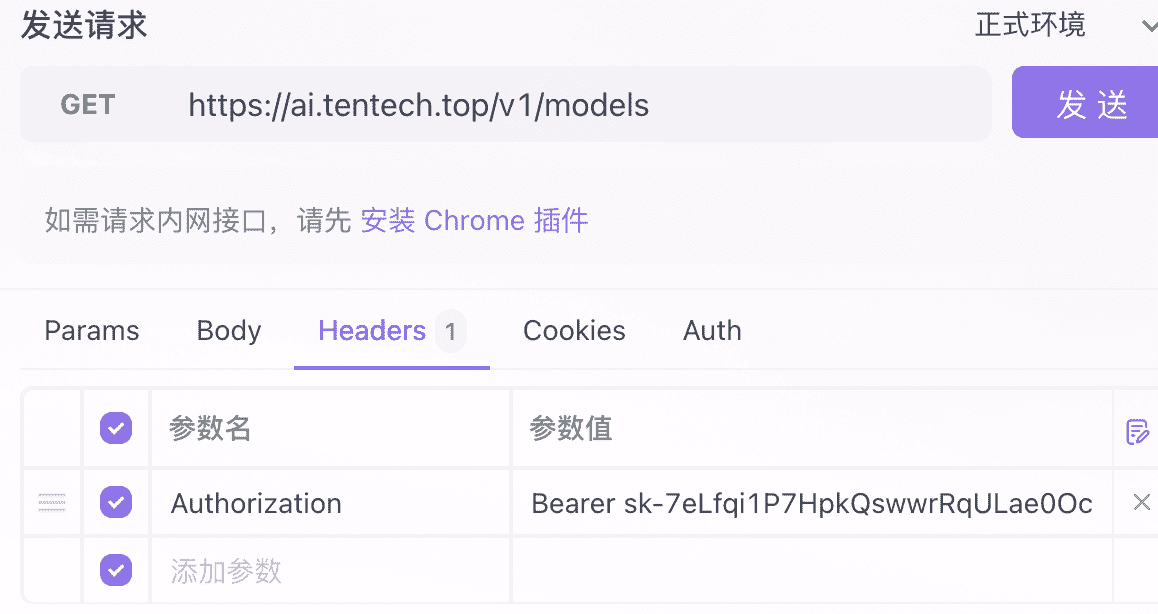Click the bulk edit icon in header table
The width and height of the screenshot is (1158, 614).
click(1137, 431)
